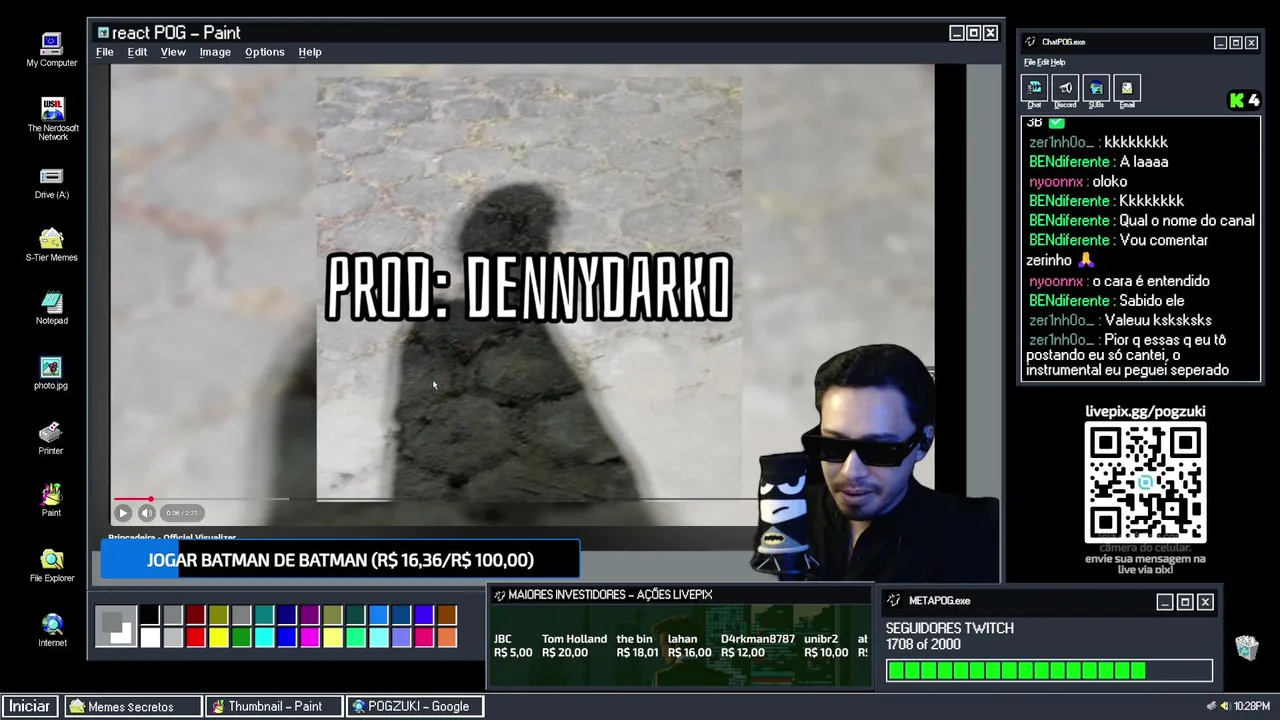Open the Recycle Bin icon

click(1246, 648)
